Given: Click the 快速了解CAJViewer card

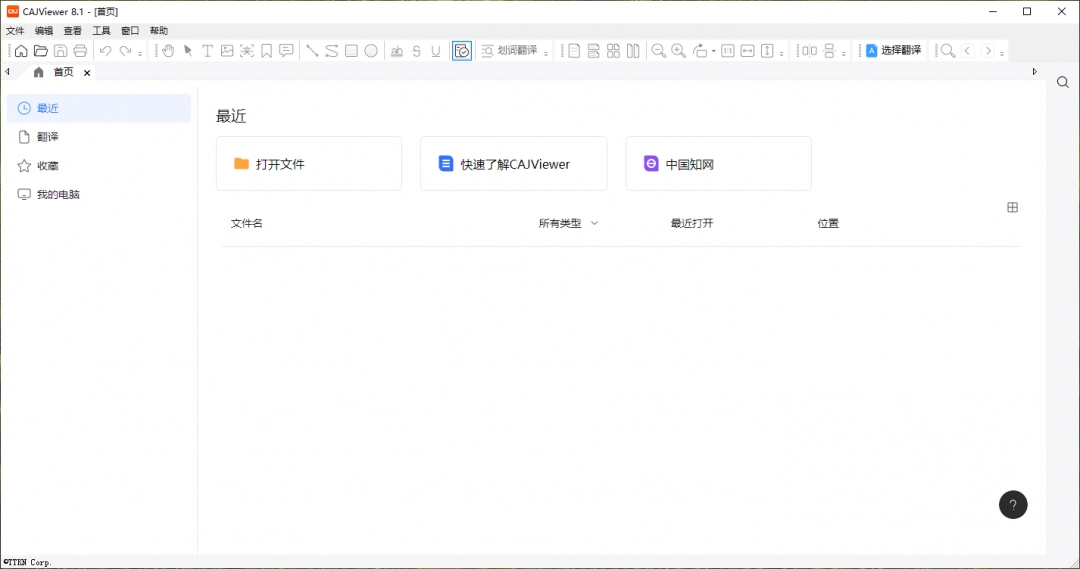Looking at the screenshot, I should (514, 164).
